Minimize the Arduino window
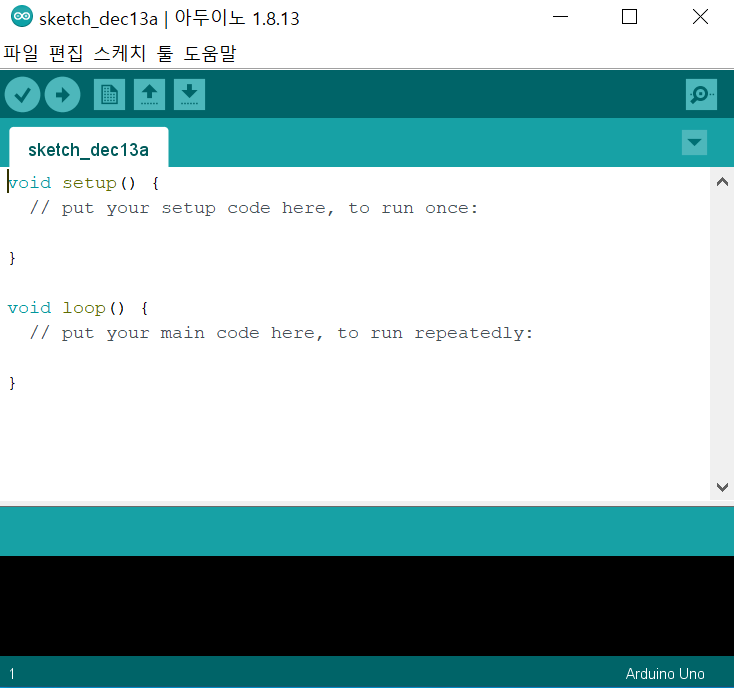734x688 pixels. (560, 17)
